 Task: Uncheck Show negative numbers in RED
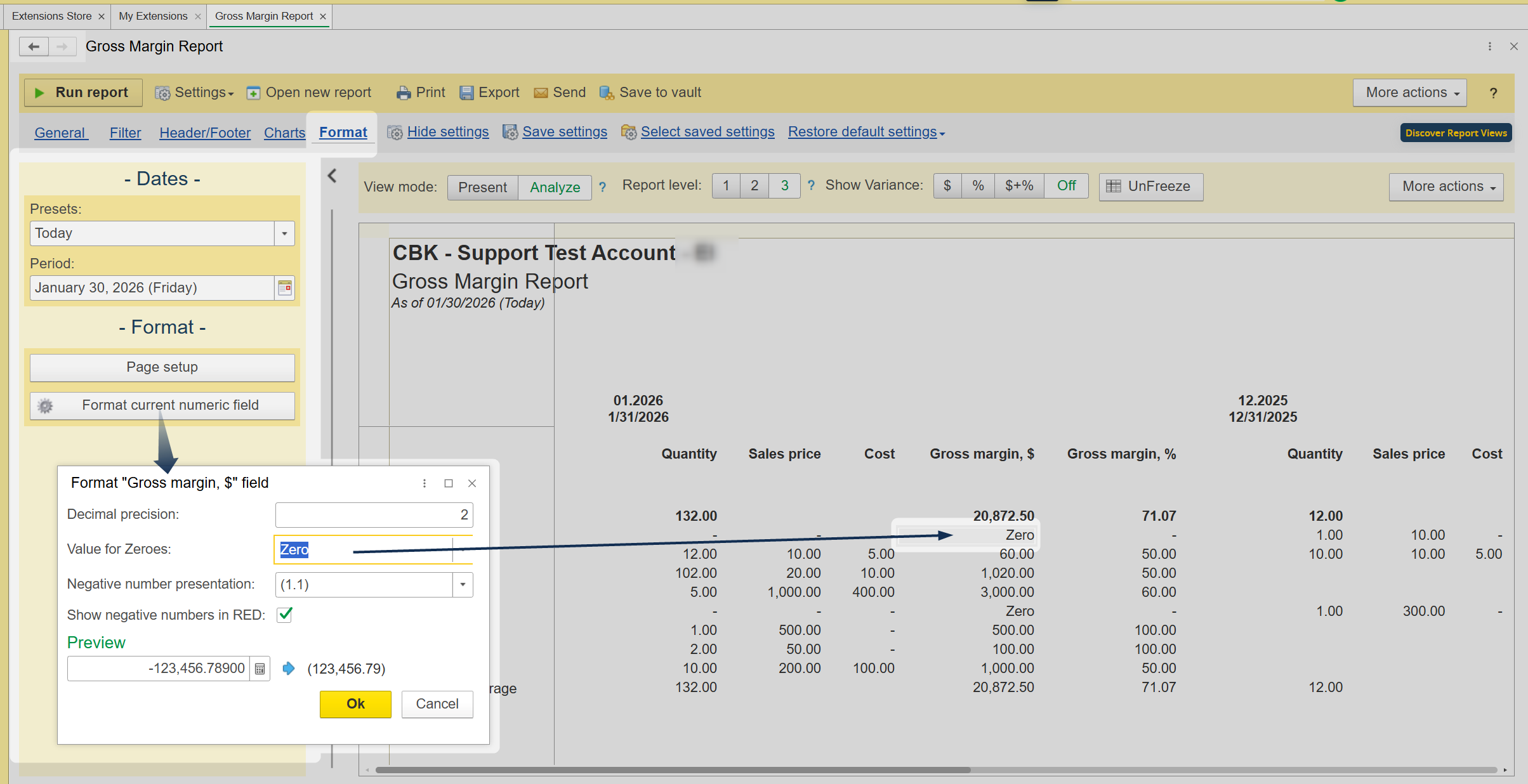[x=285, y=615]
